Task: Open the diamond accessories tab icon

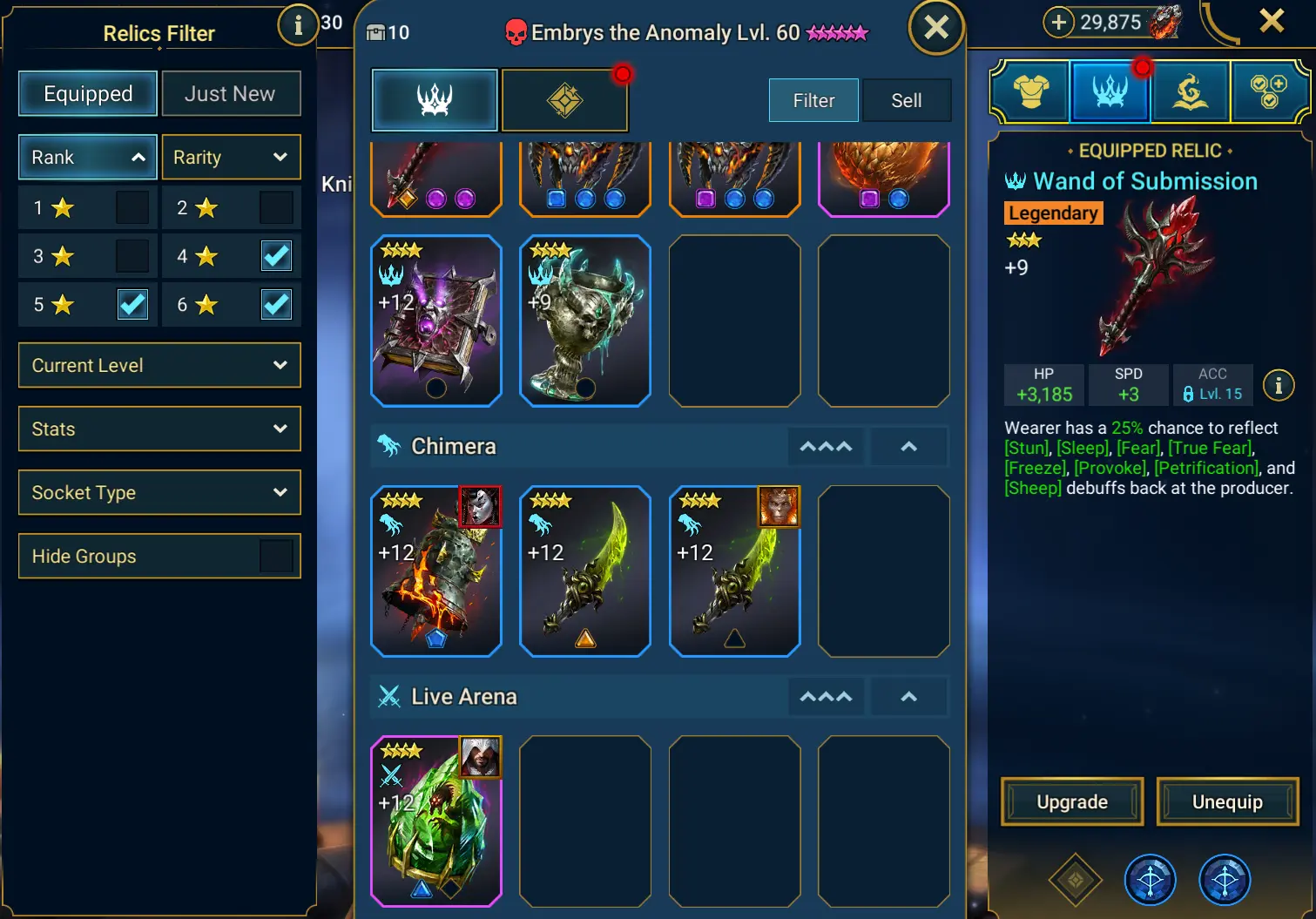Action: [x=564, y=100]
